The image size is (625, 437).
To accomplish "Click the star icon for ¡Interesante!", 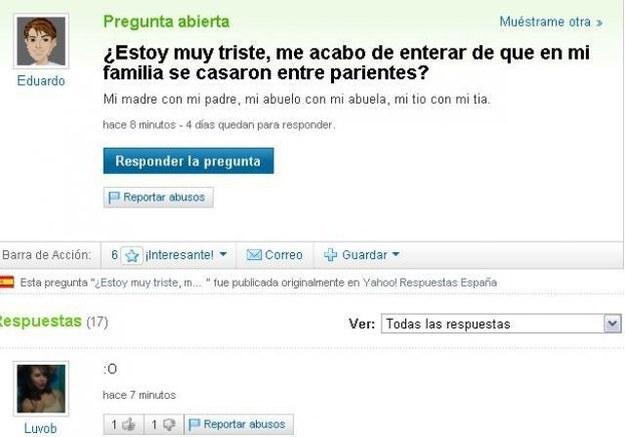I will [132, 255].
